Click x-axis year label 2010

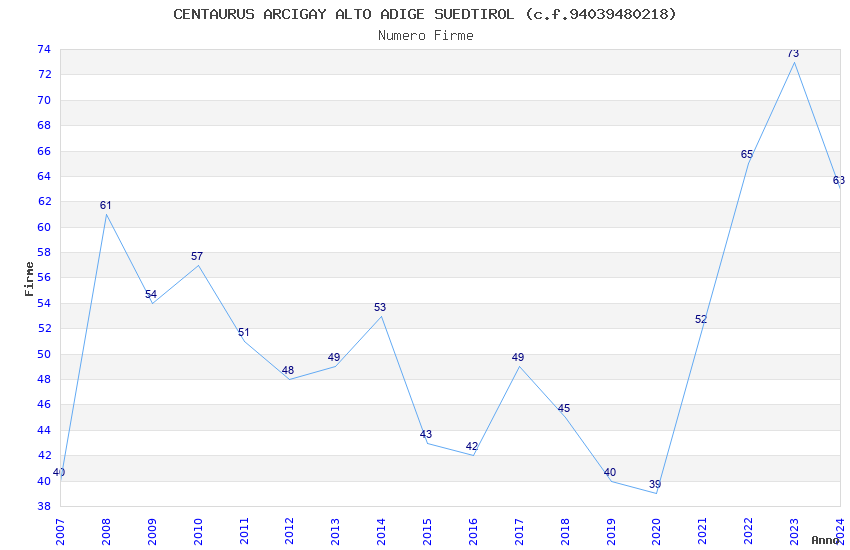198,532
